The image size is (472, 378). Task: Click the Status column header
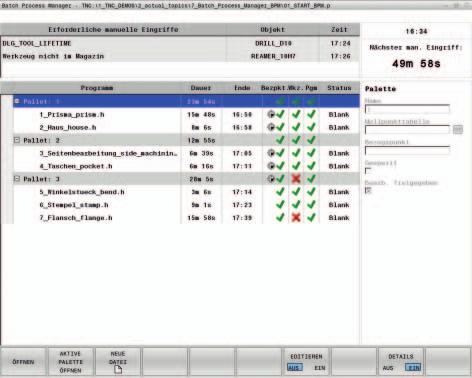(x=339, y=88)
